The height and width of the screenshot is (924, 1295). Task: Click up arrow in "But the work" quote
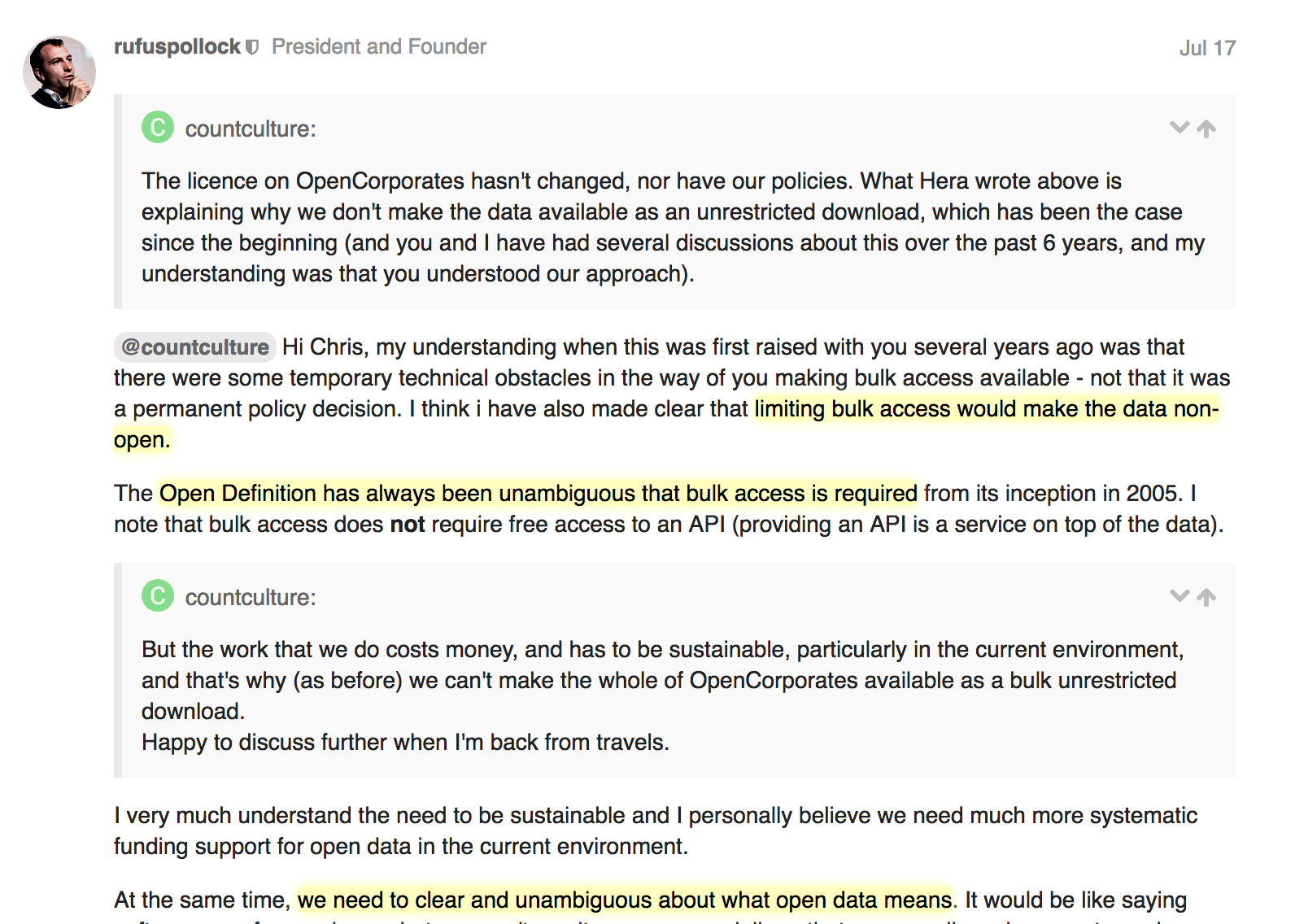pyautogui.click(x=1206, y=597)
